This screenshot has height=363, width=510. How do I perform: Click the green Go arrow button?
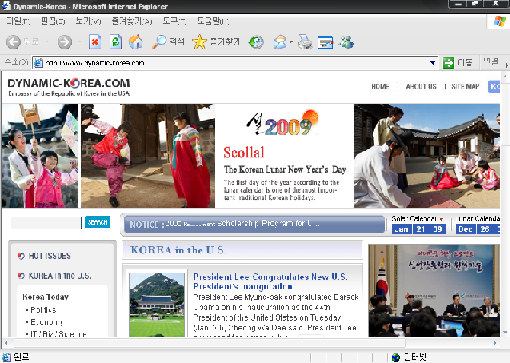tap(448, 62)
